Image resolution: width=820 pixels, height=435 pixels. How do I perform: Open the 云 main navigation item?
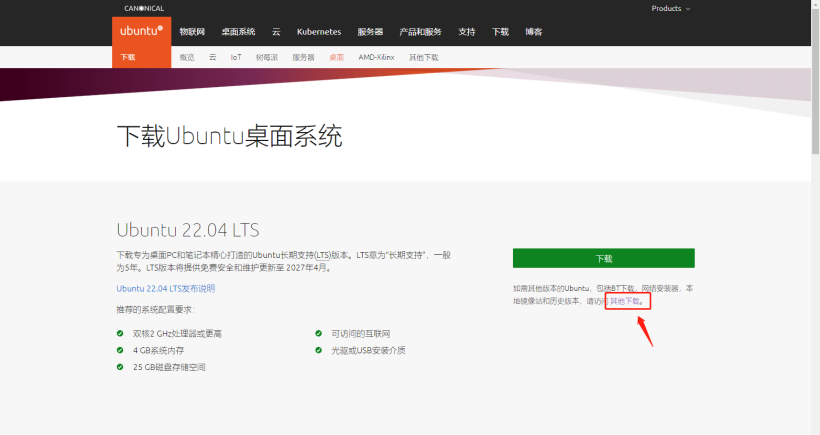coord(278,32)
